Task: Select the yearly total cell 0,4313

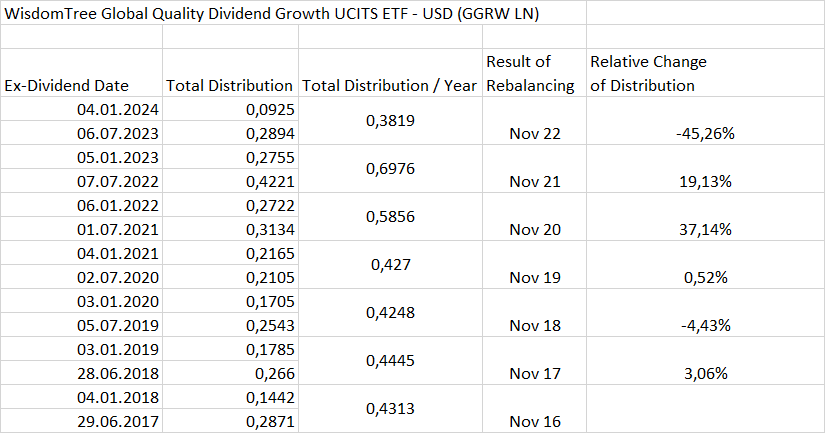Action: [392, 409]
